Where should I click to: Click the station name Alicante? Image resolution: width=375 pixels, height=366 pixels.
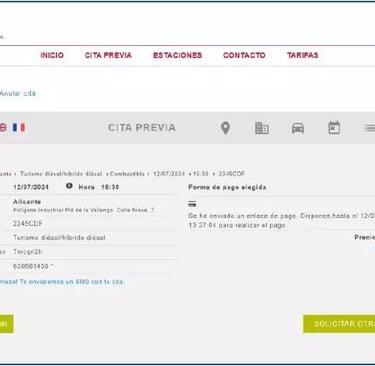pos(27,202)
